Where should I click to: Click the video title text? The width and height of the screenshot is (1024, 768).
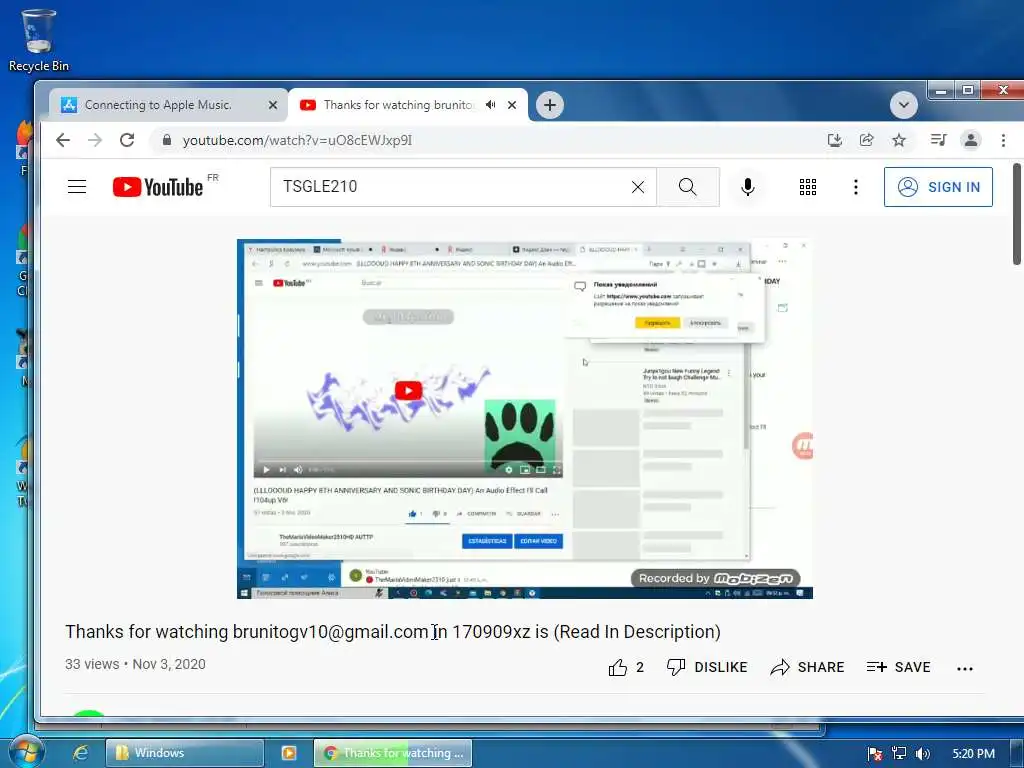pos(392,632)
